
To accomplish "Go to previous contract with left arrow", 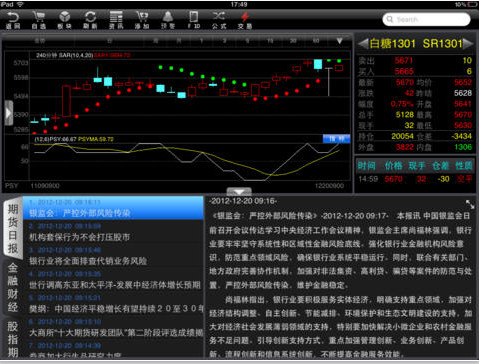I will (363, 43).
